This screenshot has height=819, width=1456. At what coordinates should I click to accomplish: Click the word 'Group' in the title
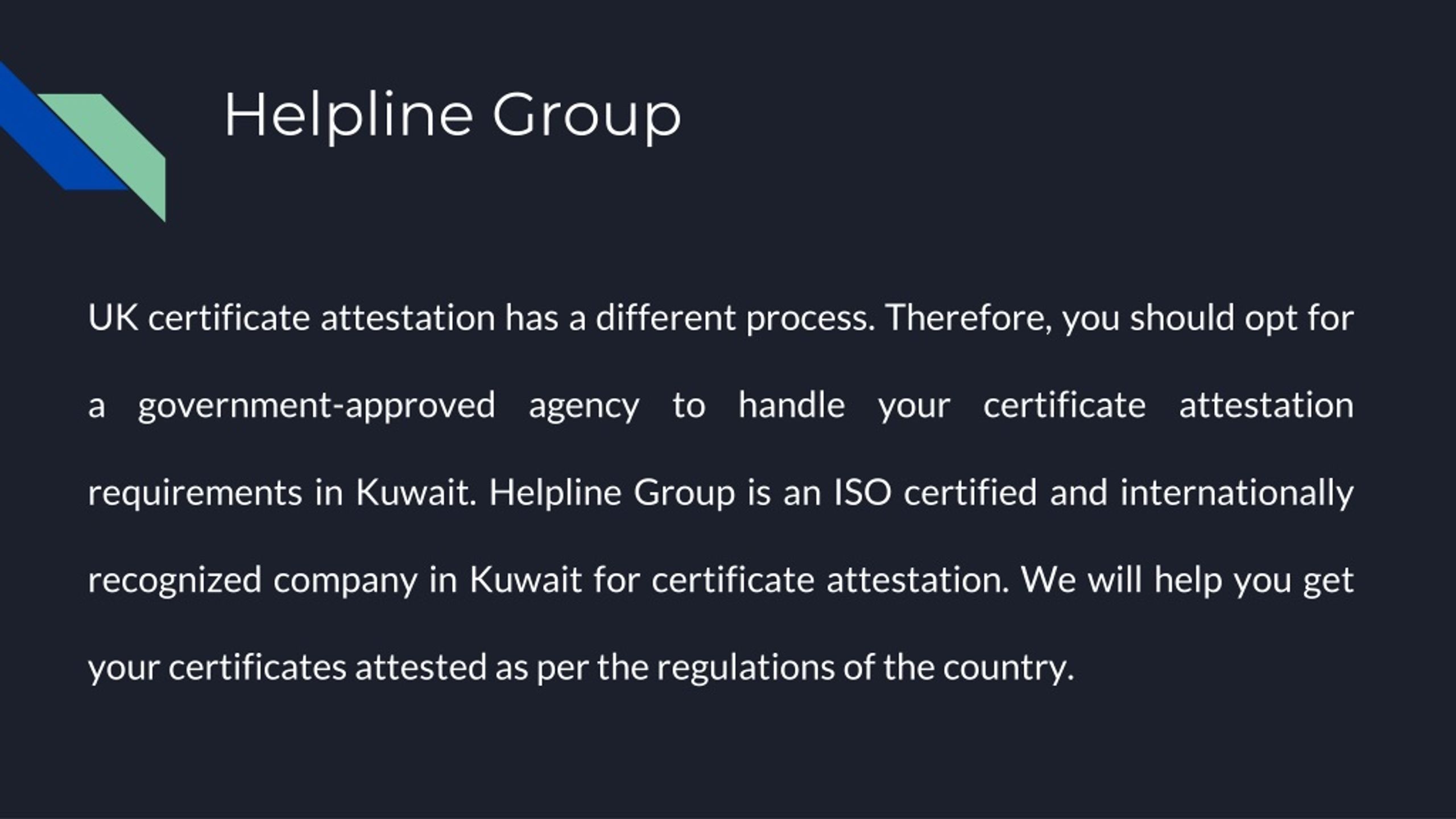[x=587, y=117]
